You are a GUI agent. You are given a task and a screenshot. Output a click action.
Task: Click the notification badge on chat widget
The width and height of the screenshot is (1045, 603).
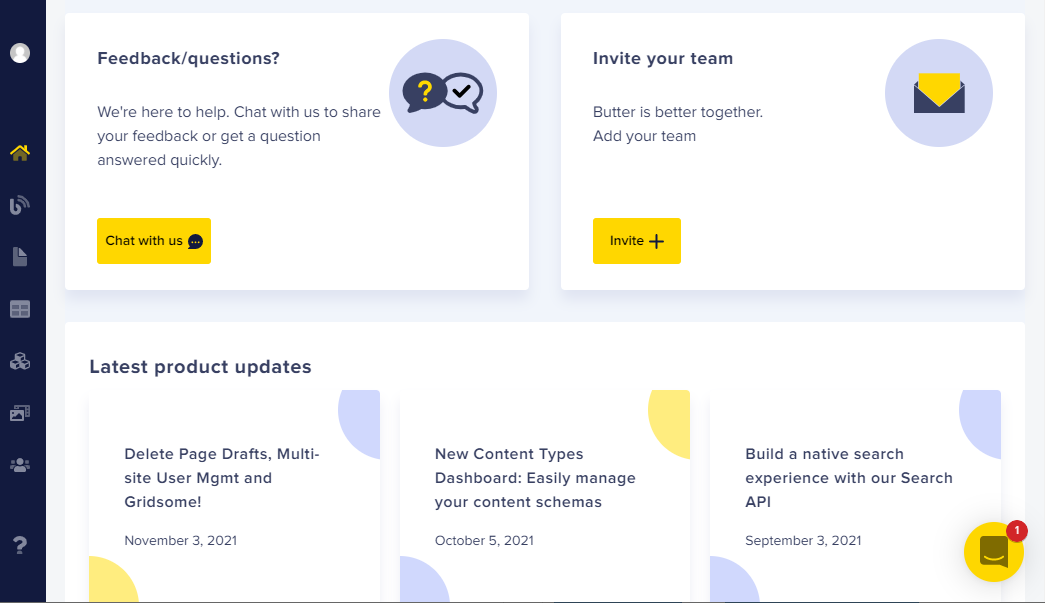pyautogui.click(x=1016, y=530)
